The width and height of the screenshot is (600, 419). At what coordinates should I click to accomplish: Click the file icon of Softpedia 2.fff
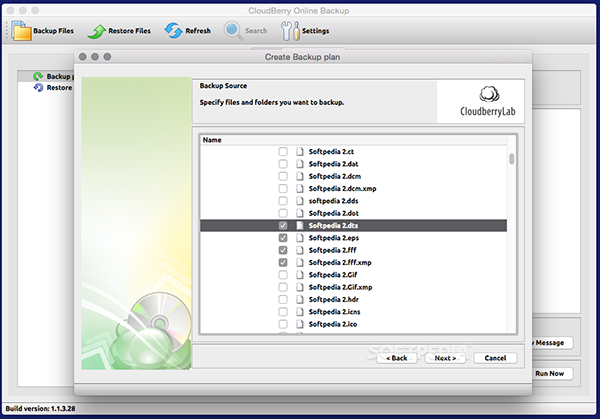[300, 250]
